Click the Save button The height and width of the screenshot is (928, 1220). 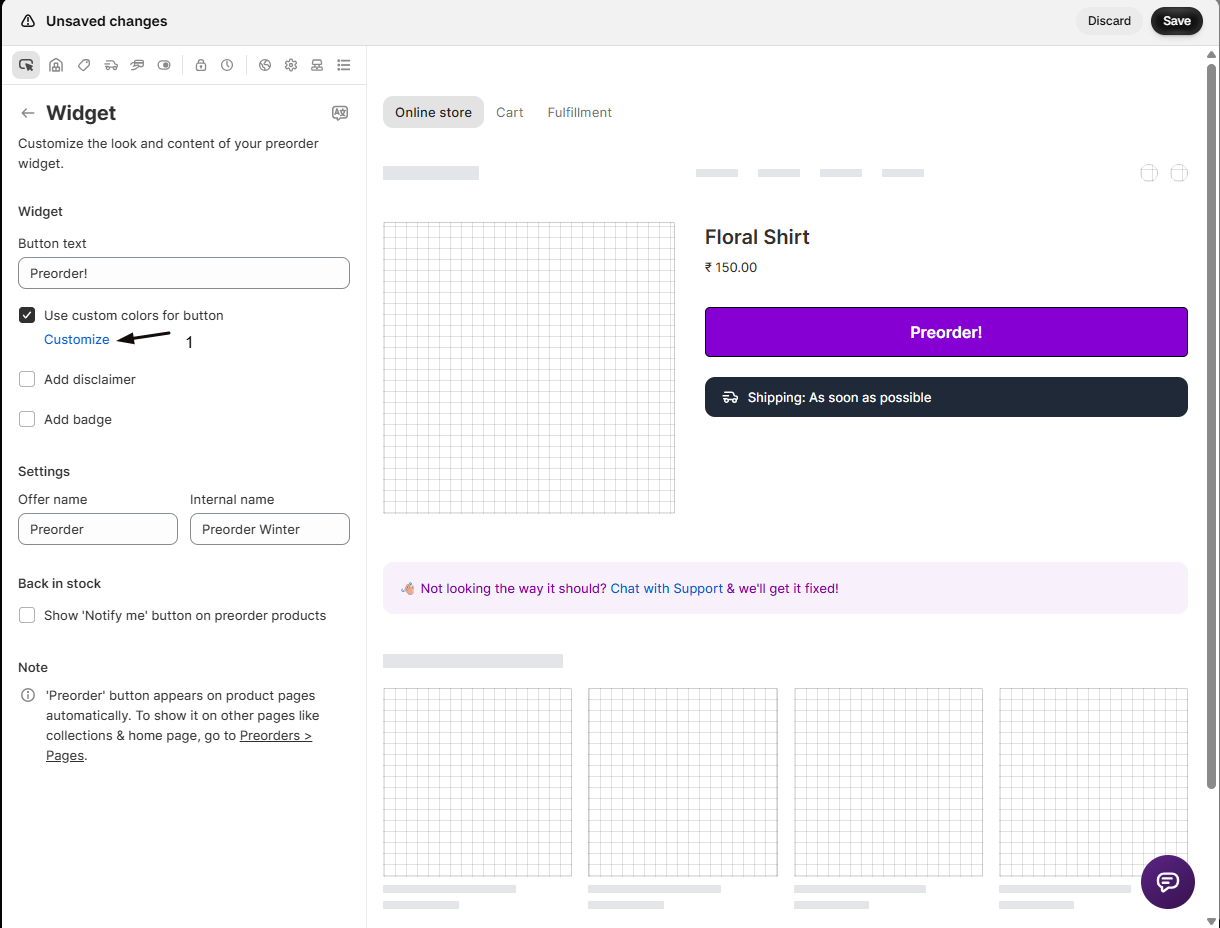(x=1177, y=21)
